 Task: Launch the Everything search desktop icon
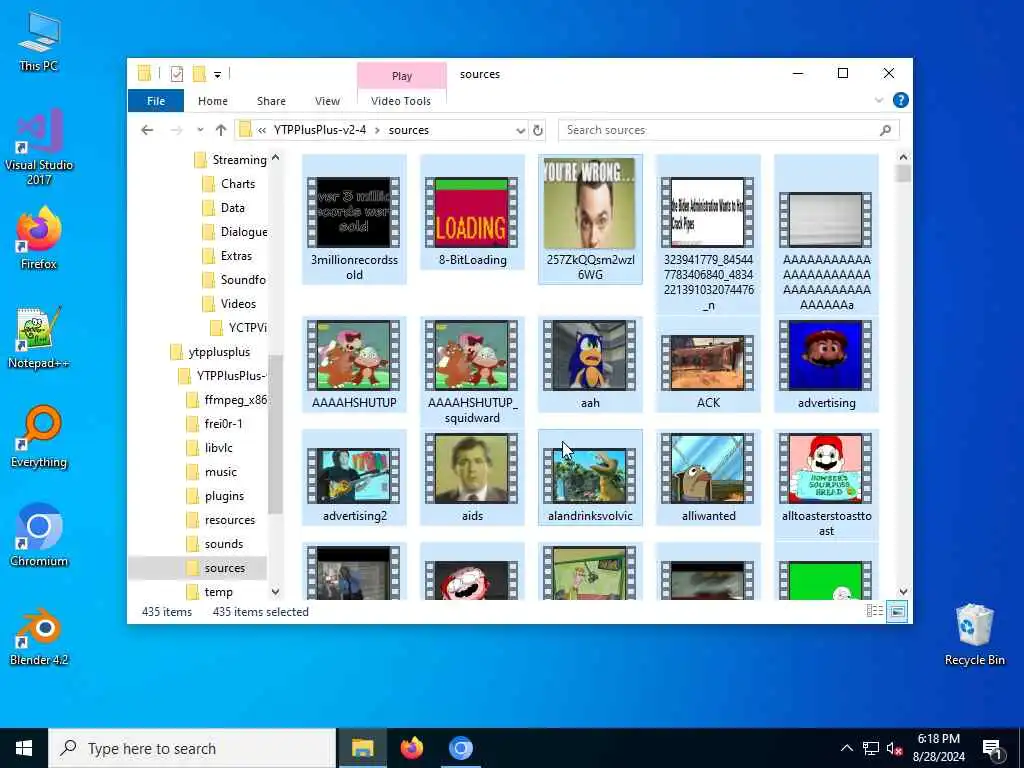pos(39,437)
